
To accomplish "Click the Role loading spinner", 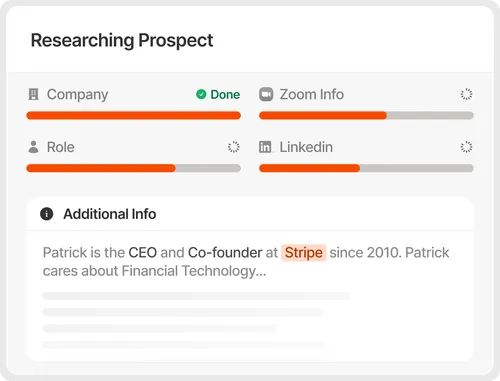I will (234, 147).
